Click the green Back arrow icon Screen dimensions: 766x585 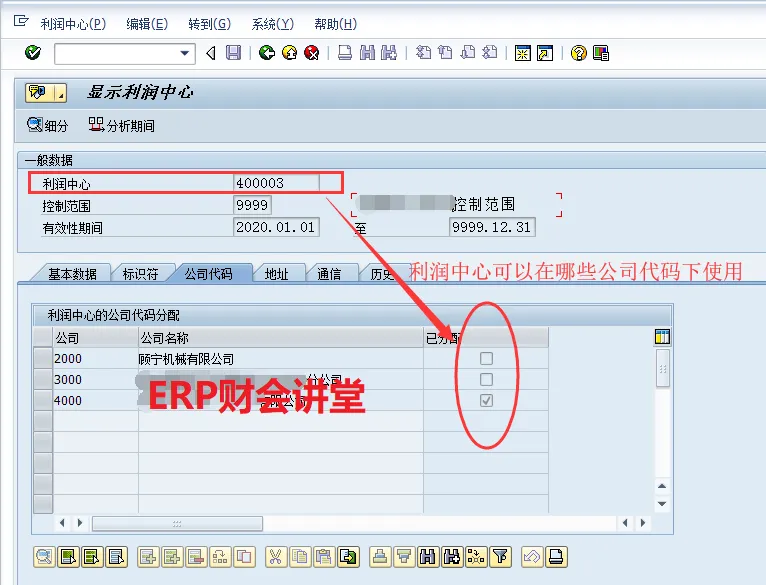267,53
